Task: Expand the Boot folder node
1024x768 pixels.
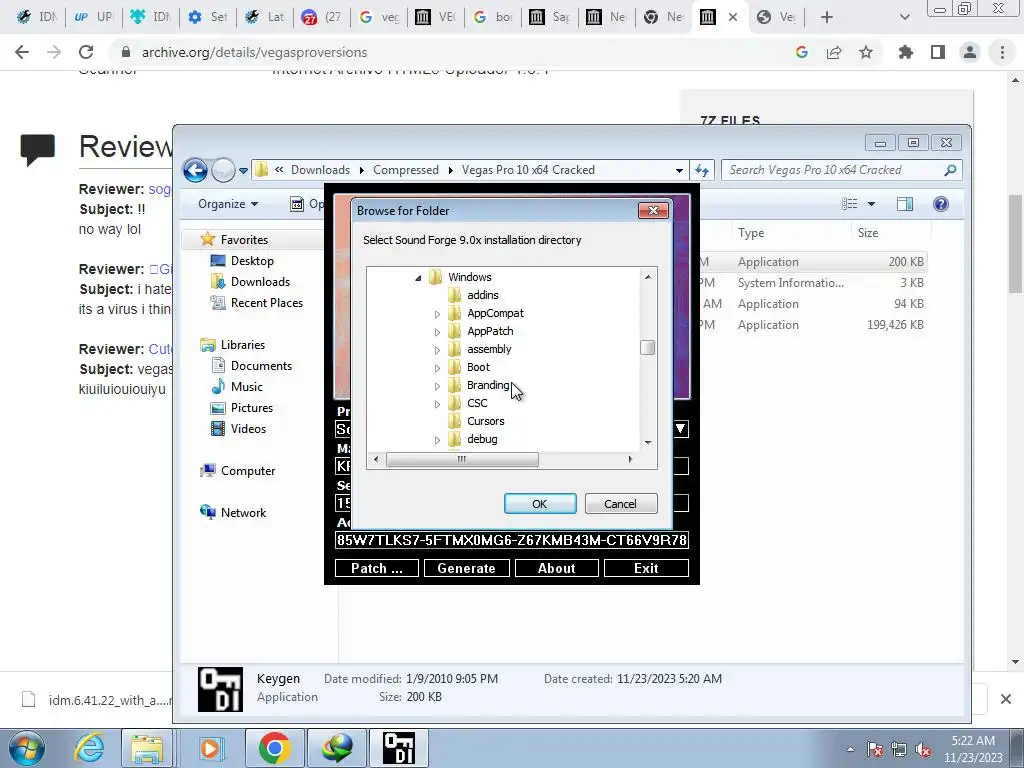Action: (x=438, y=368)
